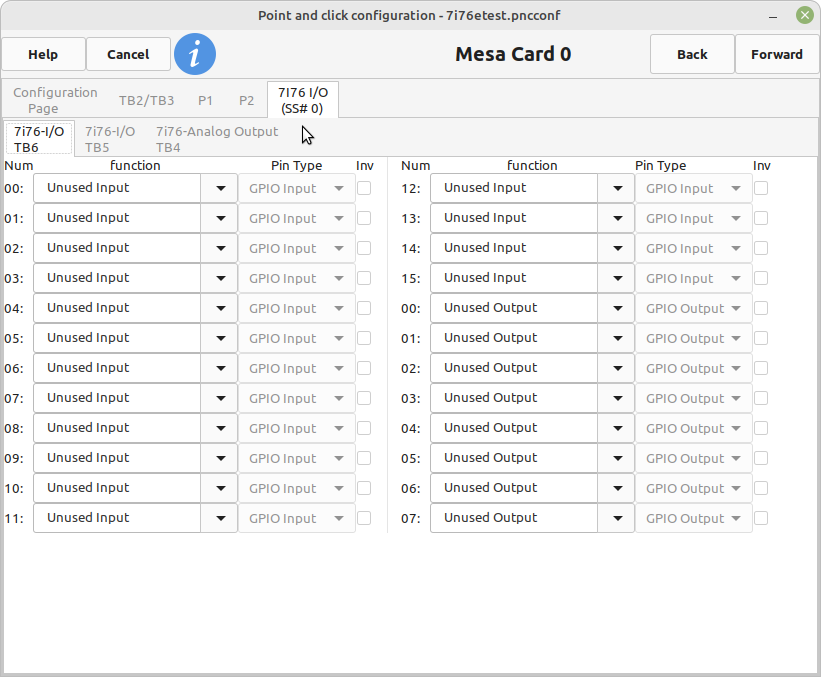The width and height of the screenshot is (821, 677).
Task: Click the Help button
Action: click(x=43, y=55)
